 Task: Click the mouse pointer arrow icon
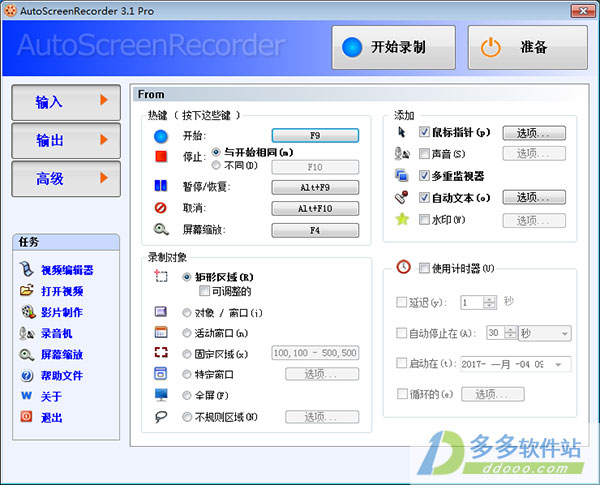[x=401, y=132]
